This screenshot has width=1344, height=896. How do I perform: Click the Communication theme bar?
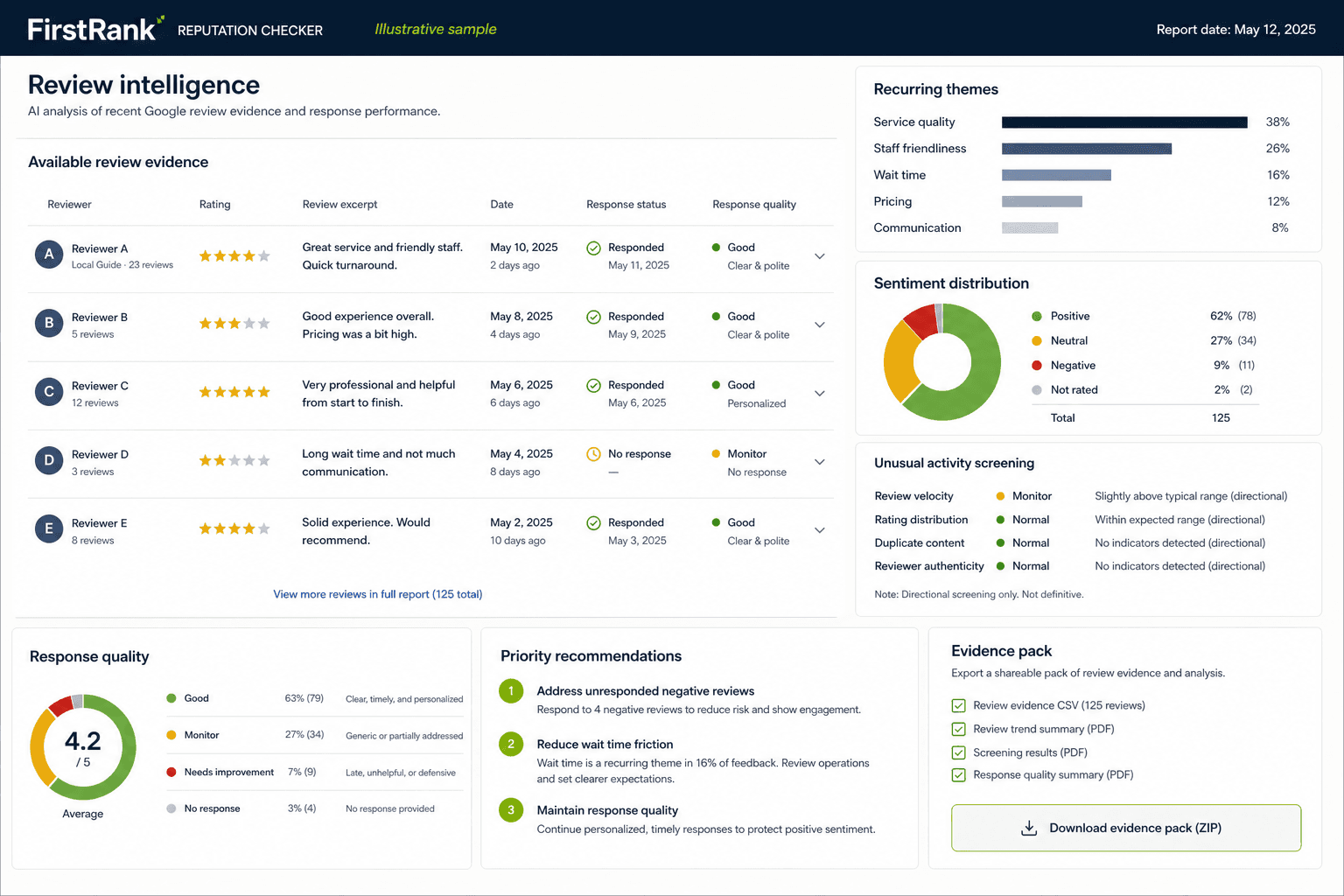(x=1030, y=227)
